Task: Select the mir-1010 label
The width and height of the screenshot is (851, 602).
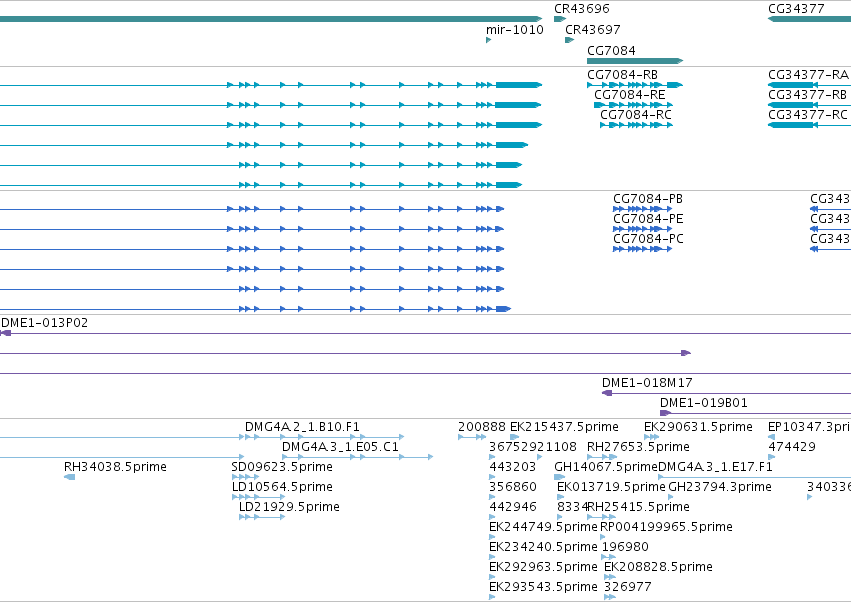Action: click(x=515, y=29)
